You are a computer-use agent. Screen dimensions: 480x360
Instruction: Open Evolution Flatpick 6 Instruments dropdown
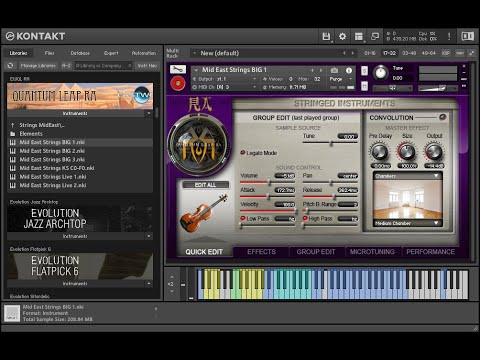pyautogui.click(x=149, y=283)
